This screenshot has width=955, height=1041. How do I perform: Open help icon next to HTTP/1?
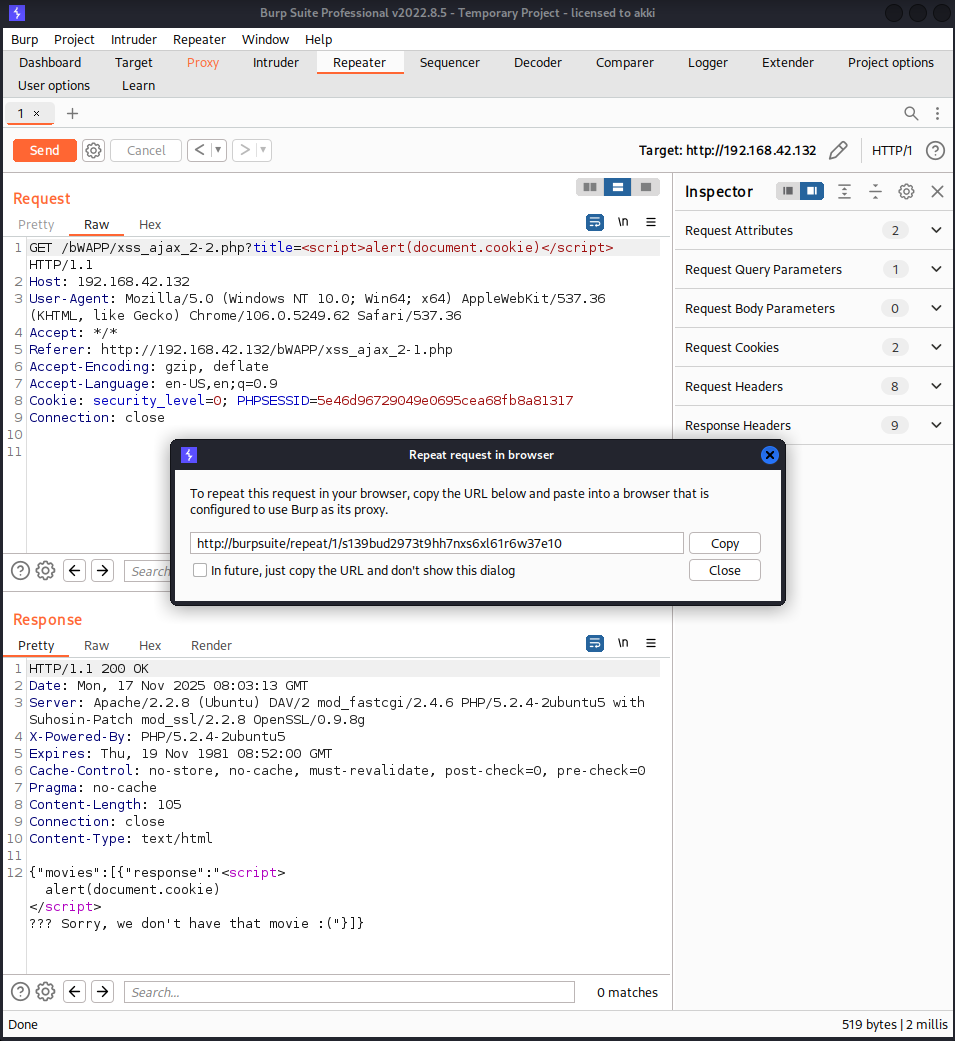pos(935,150)
